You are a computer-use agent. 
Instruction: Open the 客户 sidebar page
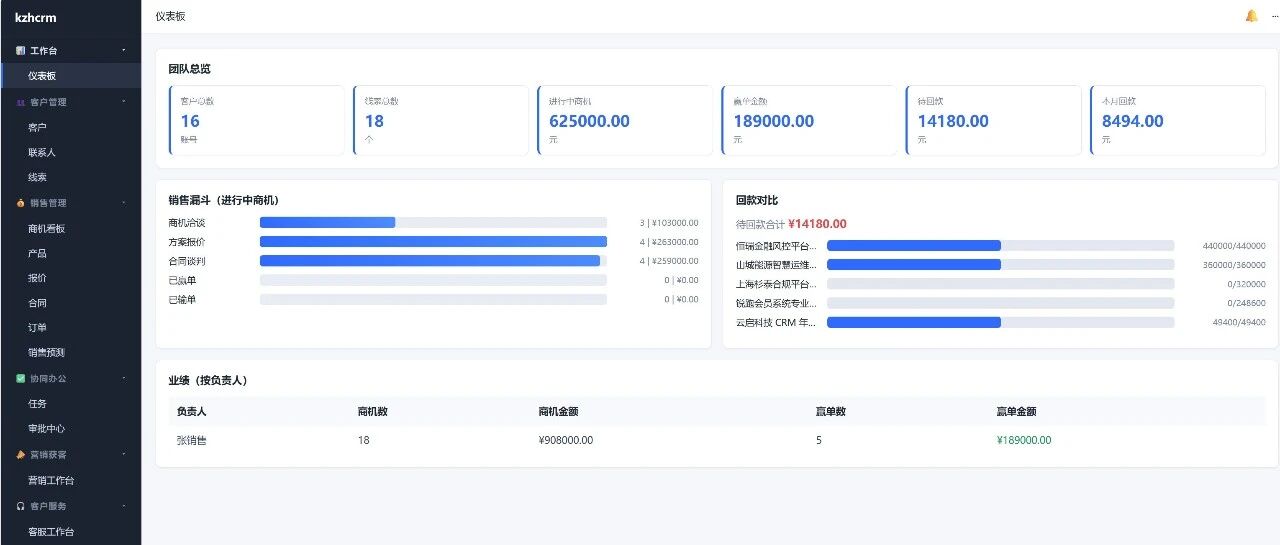pos(70,128)
